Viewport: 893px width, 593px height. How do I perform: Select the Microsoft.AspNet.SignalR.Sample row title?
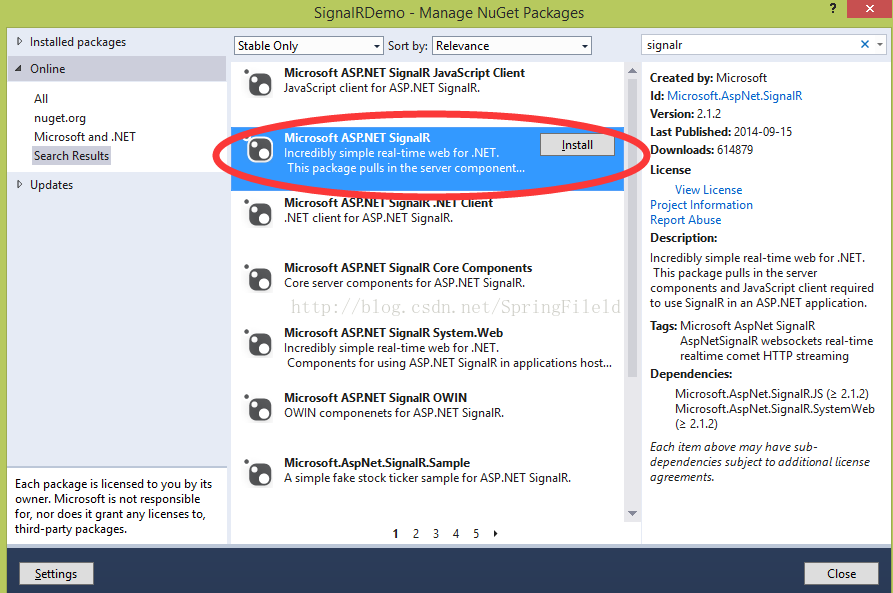[x=377, y=463]
